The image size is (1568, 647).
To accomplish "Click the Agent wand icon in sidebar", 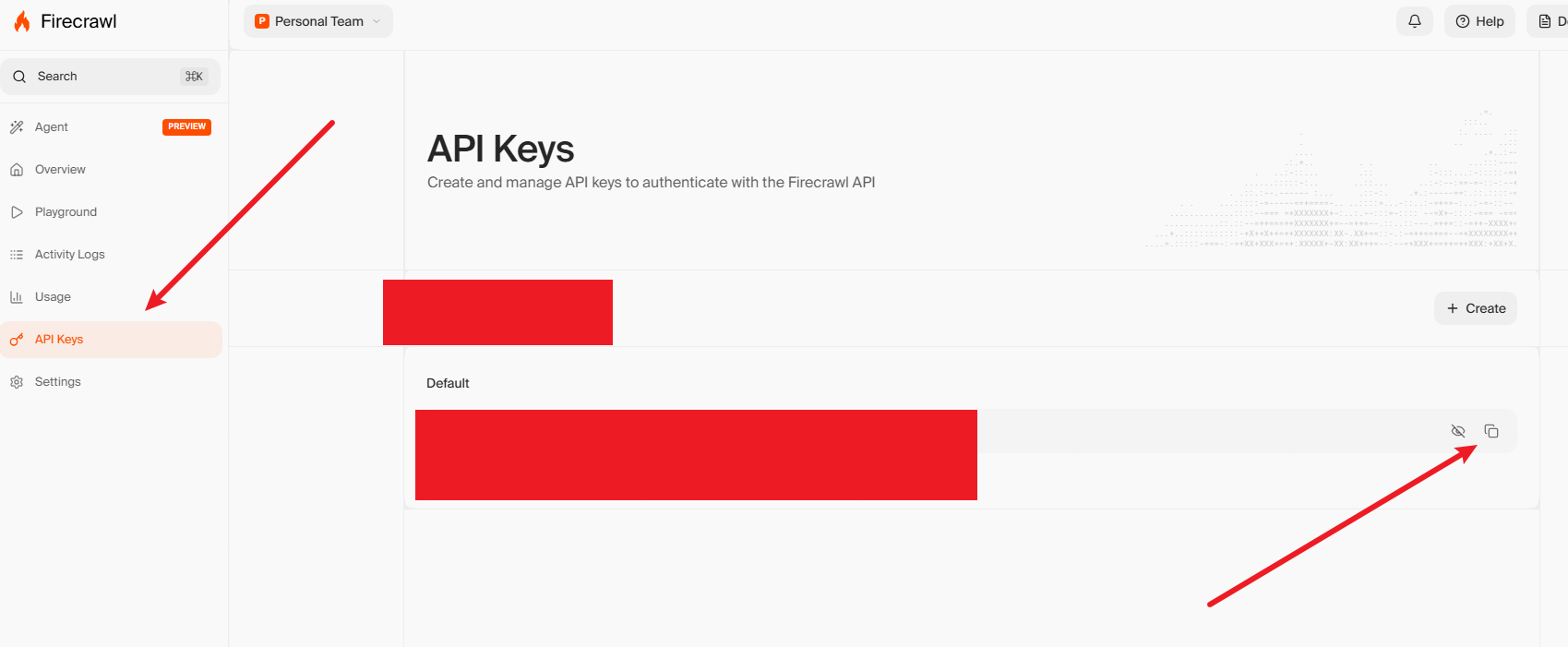I will pos(17,127).
